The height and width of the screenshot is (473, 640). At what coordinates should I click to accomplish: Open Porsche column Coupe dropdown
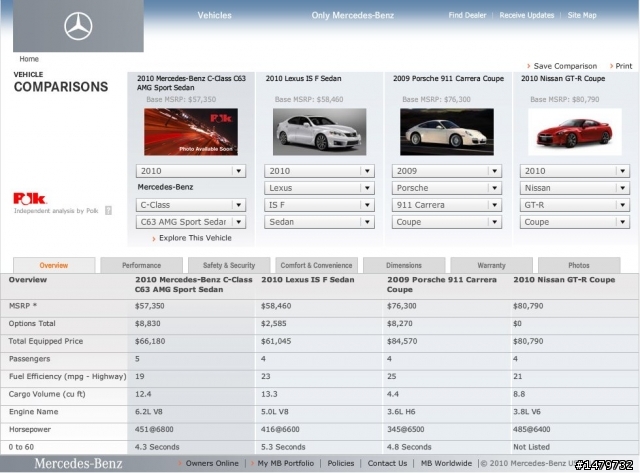coord(447,222)
